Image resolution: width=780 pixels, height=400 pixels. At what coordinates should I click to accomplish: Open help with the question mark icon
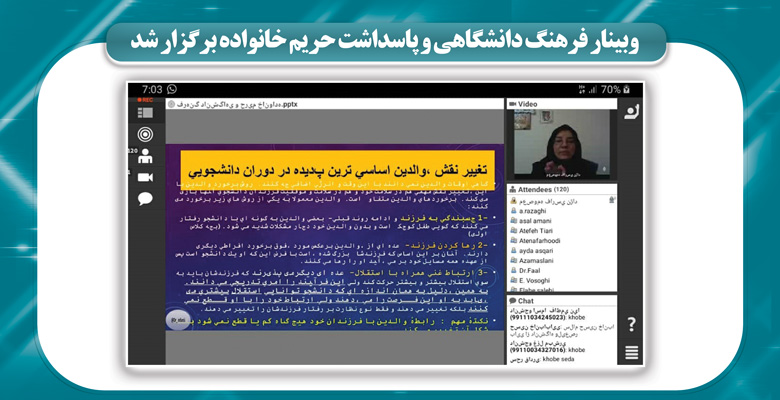[631, 324]
